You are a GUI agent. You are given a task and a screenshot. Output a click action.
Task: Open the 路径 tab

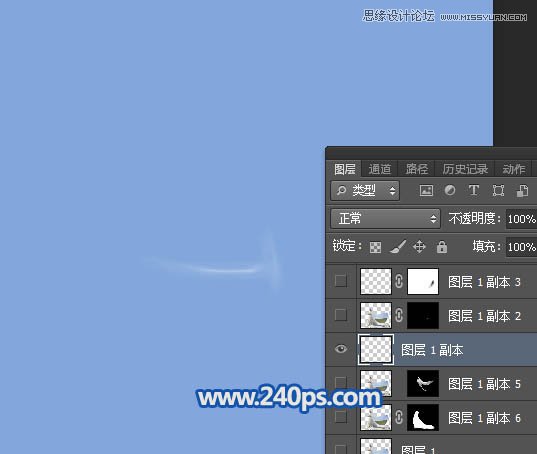pyautogui.click(x=416, y=169)
